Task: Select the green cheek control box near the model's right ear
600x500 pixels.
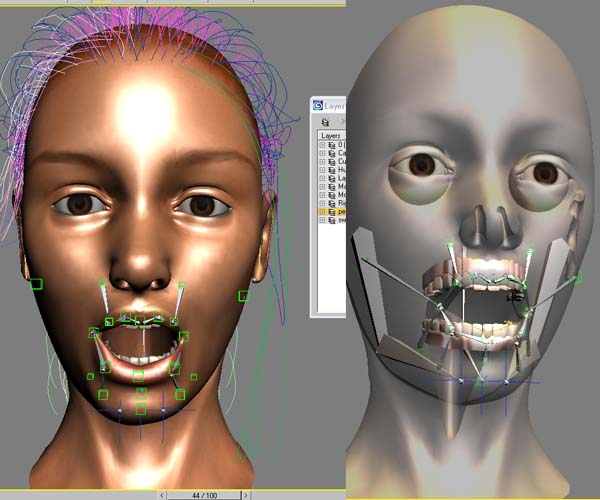Action: [36, 284]
